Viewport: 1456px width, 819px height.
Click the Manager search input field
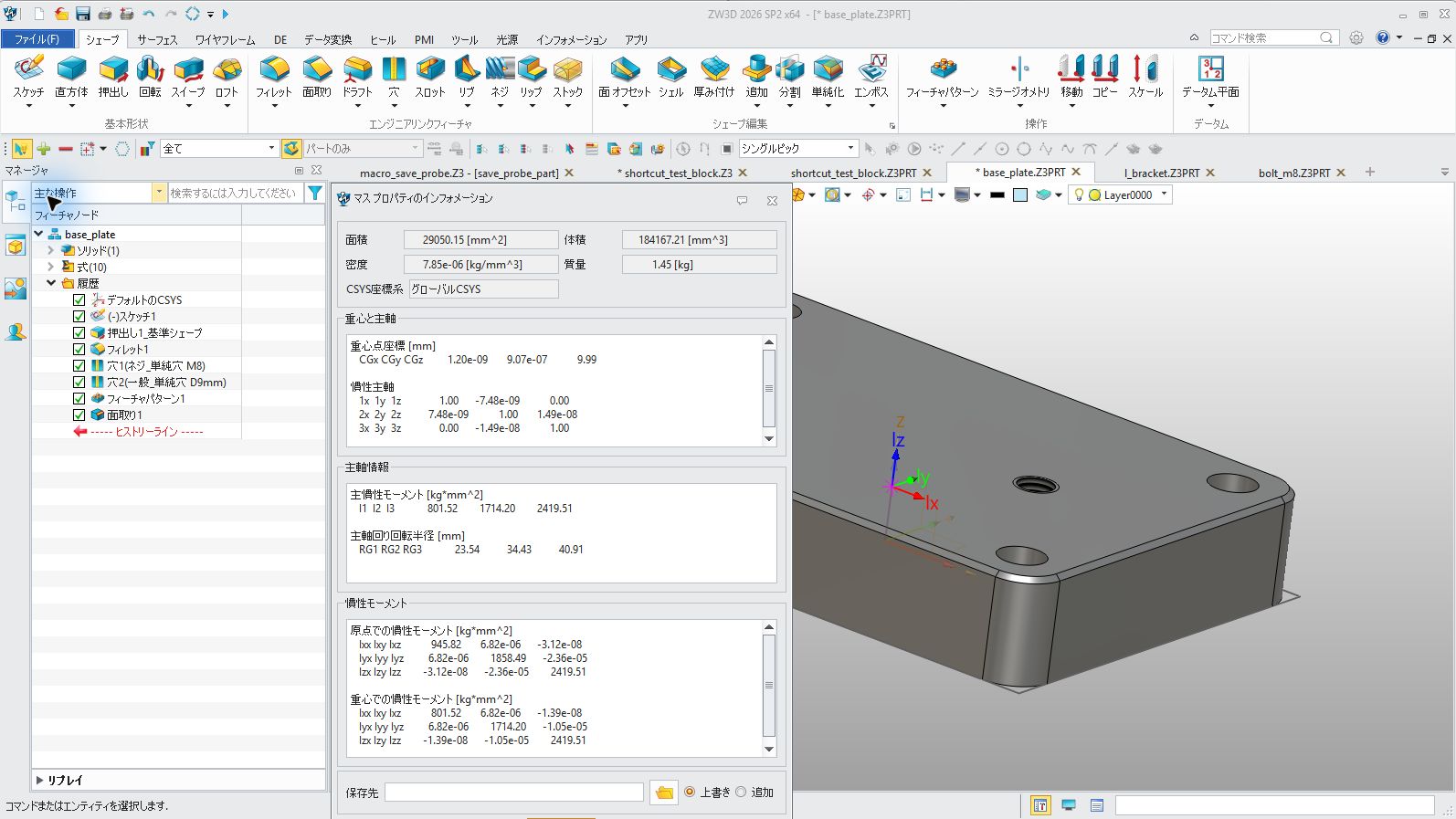pos(235,193)
